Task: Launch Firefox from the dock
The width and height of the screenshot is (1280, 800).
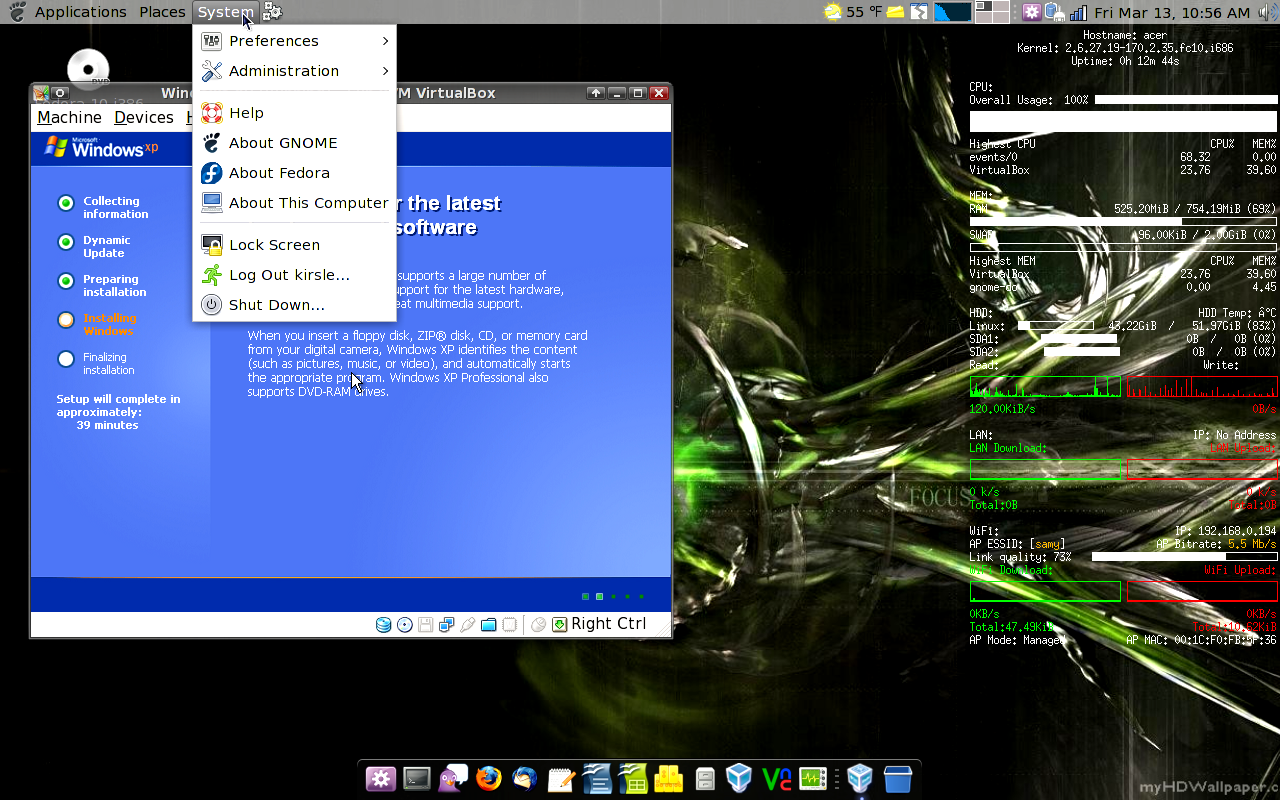Action: point(489,778)
